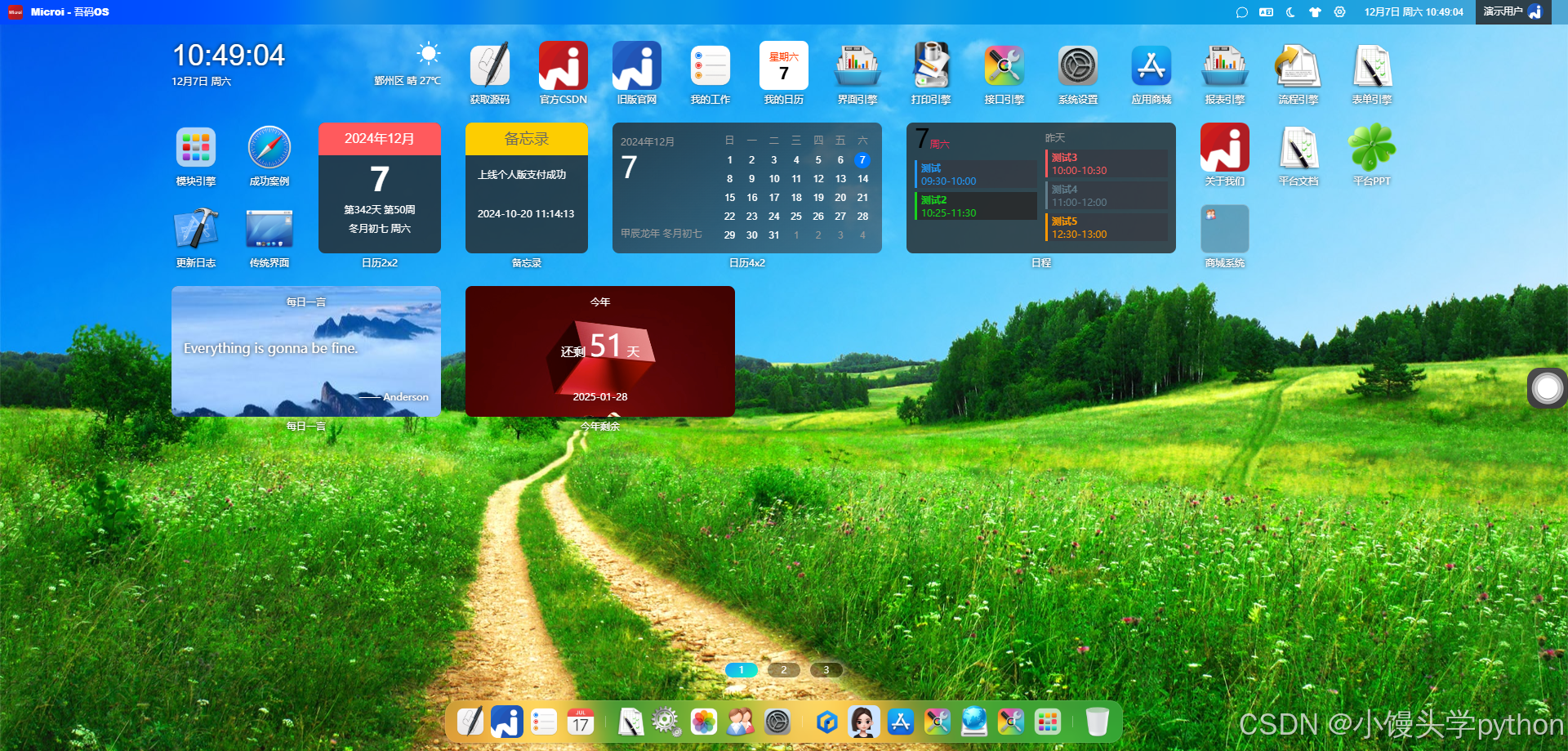The height and width of the screenshot is (751, 1568).
Task: Open the chat message bubble icon in top bar
Action: point(1241,12)
